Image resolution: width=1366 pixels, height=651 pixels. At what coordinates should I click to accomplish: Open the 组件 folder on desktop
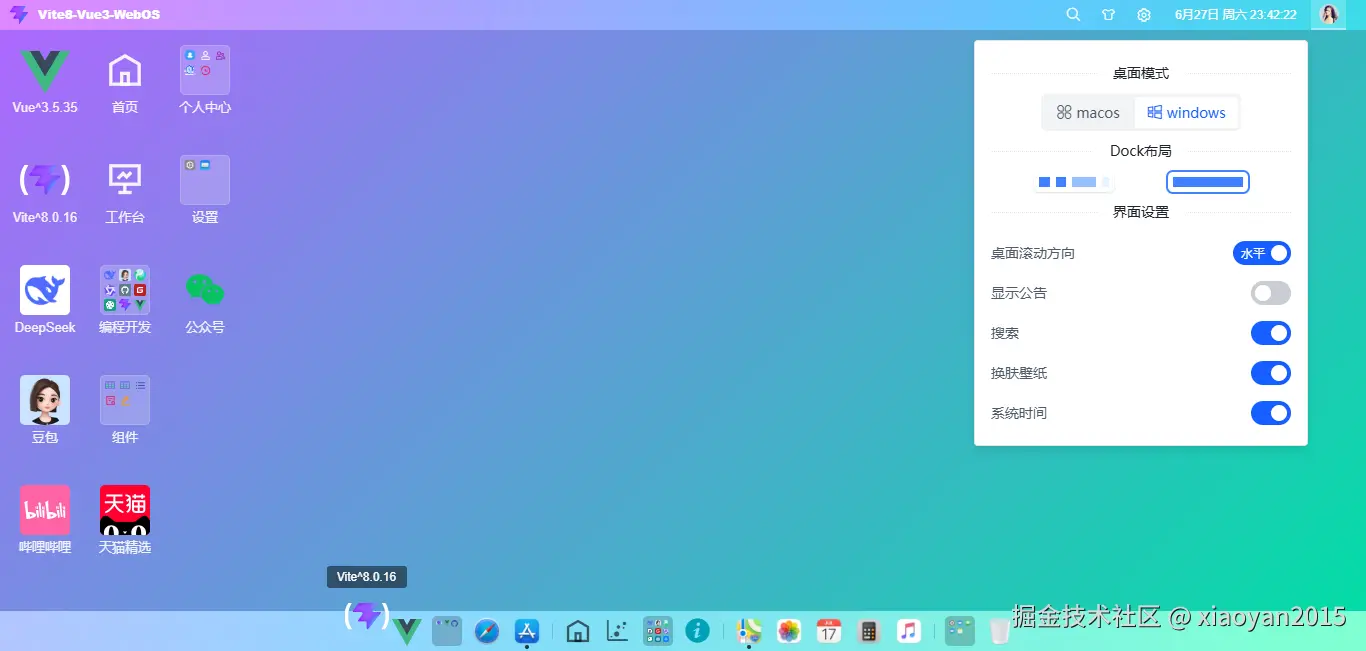click(x=125, y=401)
